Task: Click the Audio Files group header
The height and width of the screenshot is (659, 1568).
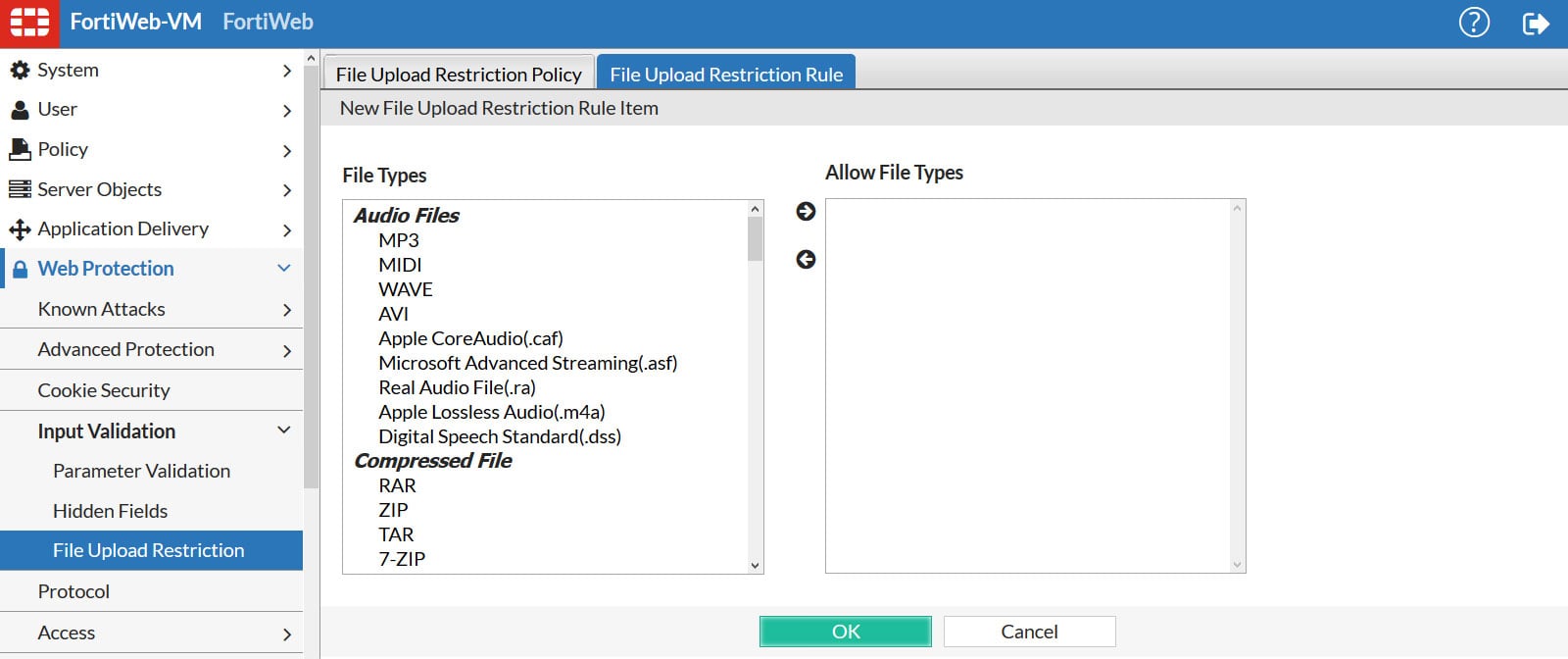Action: point(406,215)
